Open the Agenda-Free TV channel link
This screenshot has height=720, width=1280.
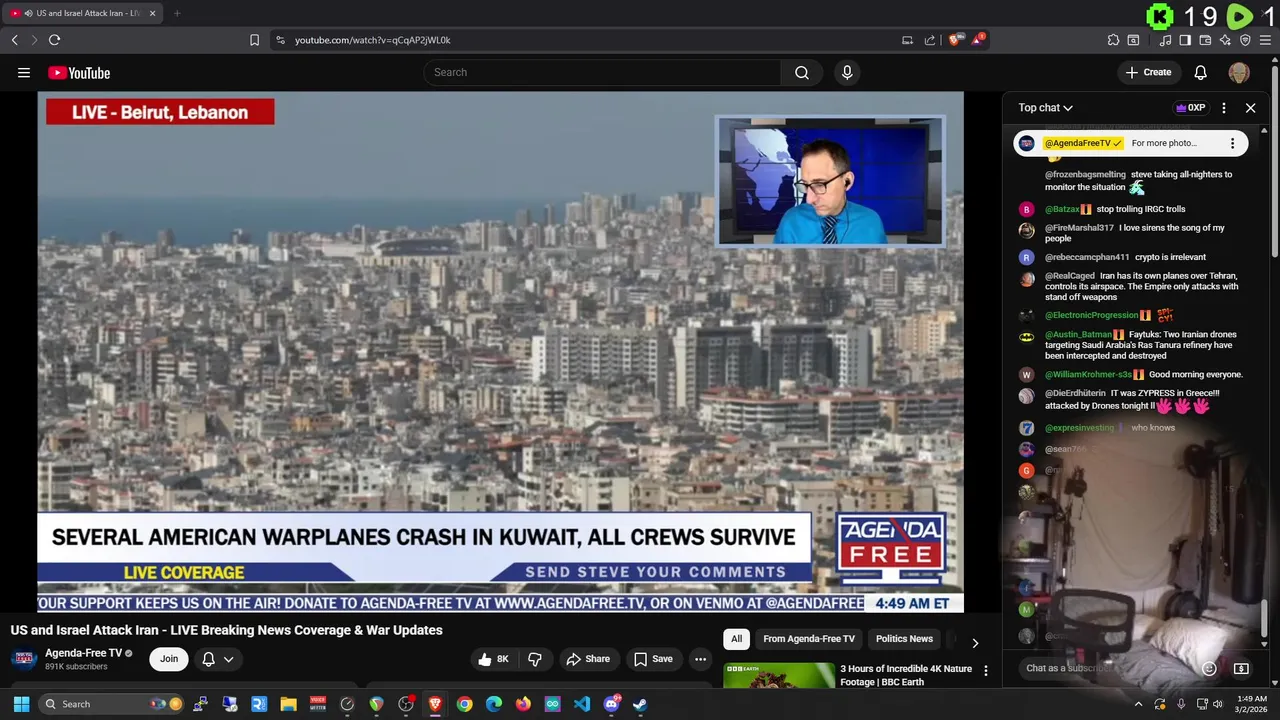click(83, 653)
